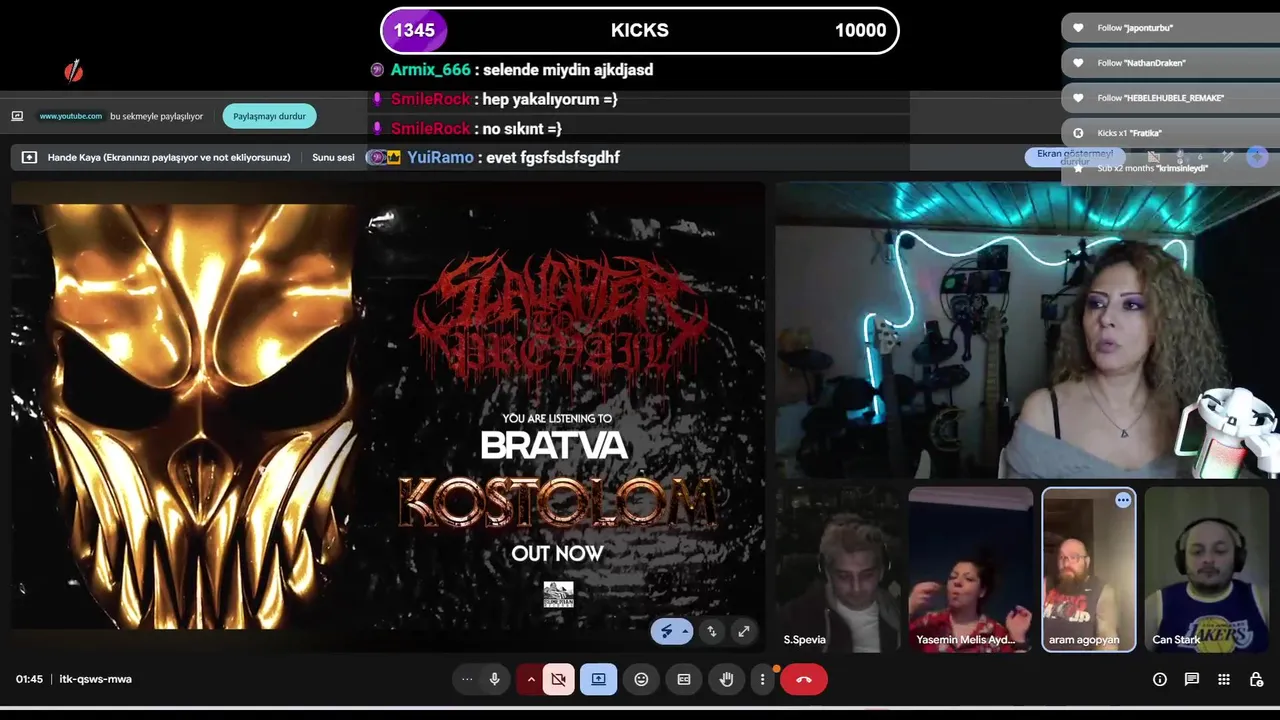Open more options vertical dots menu

coord(762,679)
